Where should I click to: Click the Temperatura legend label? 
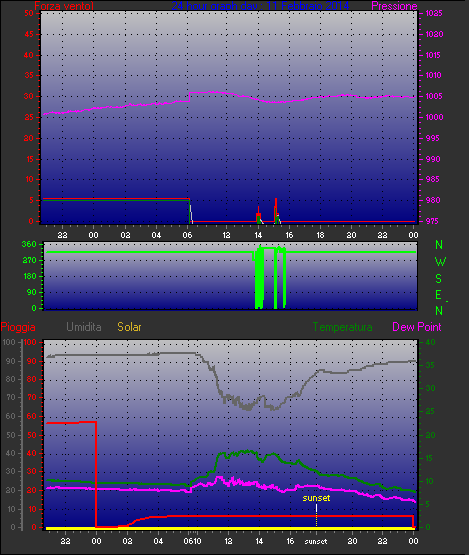[x=342, y=327]
